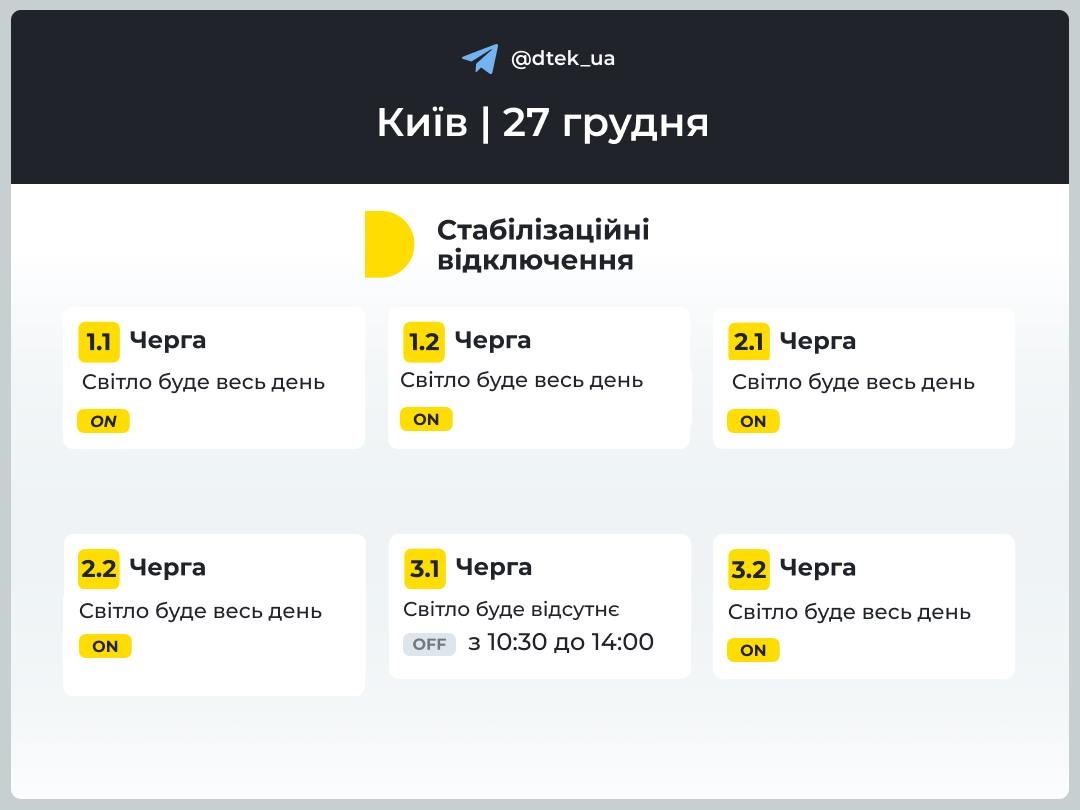Click the outage time "з 10:30 до 14:00"
This screenshot has height=810, width=1080.
pyautogui.click(x=561, y=642)
